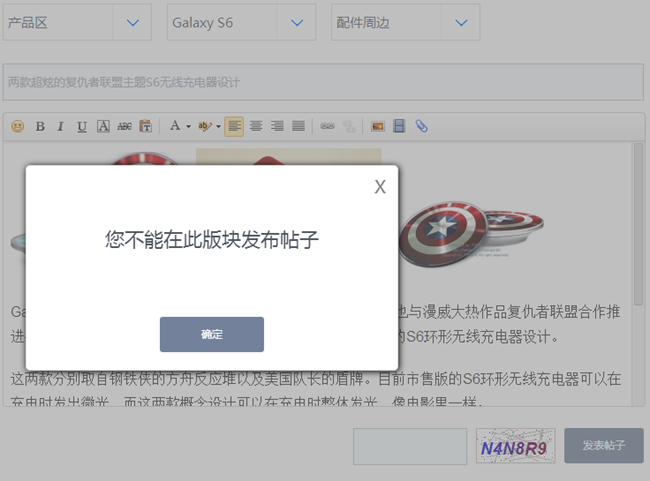650x481 pixels.
Task: Click the paste as plain text icon
Action: tap(146, 126)
